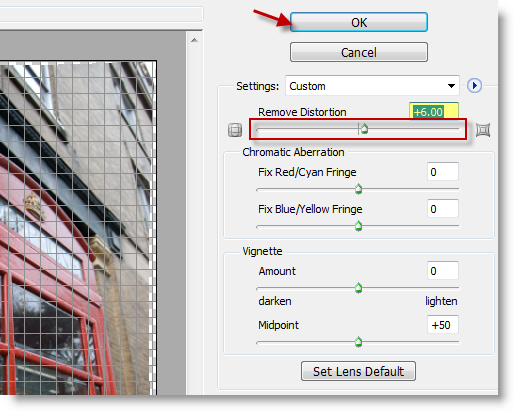
Task: Click the Amount label in Vignette
Action: click(x=277, y=271)
